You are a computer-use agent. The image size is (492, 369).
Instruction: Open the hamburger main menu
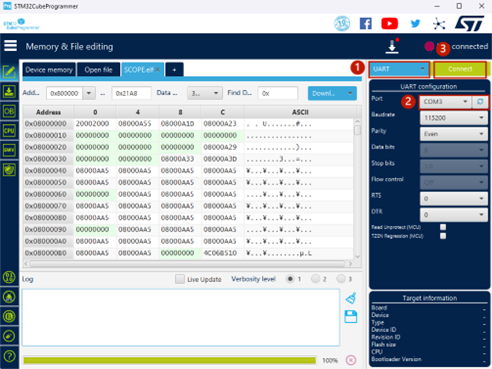10,46
